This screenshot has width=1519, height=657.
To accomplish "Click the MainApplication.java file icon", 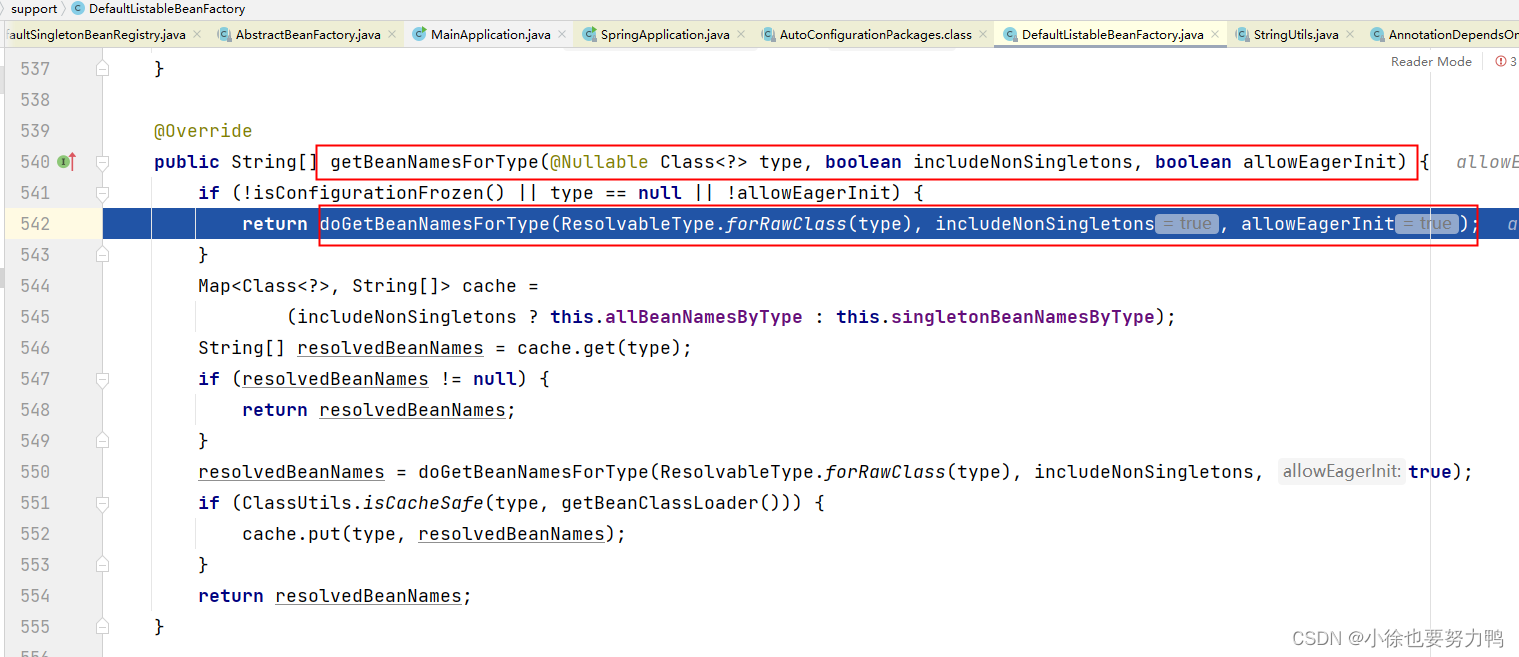I will click(420, 34).
